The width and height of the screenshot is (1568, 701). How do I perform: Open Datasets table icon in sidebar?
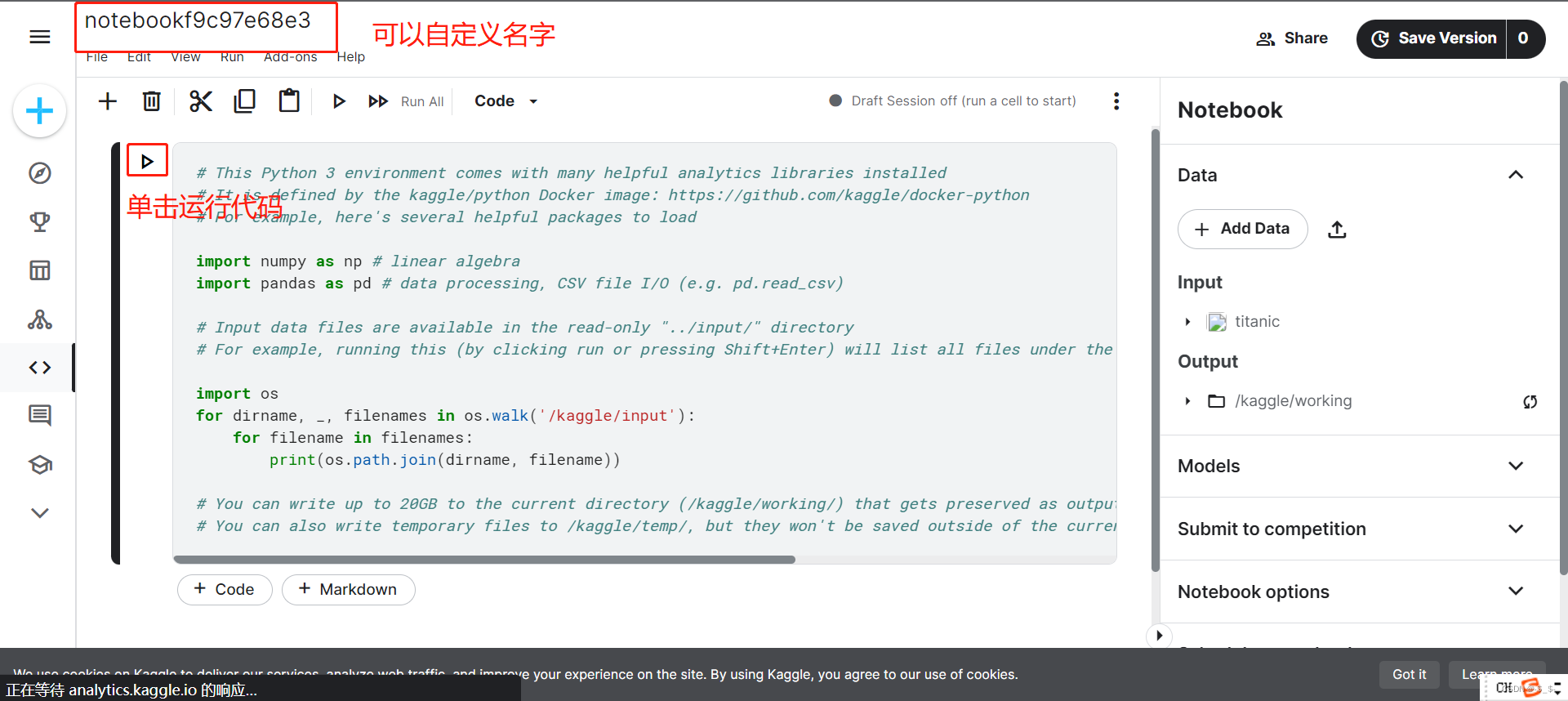click(x=39, y=270)
